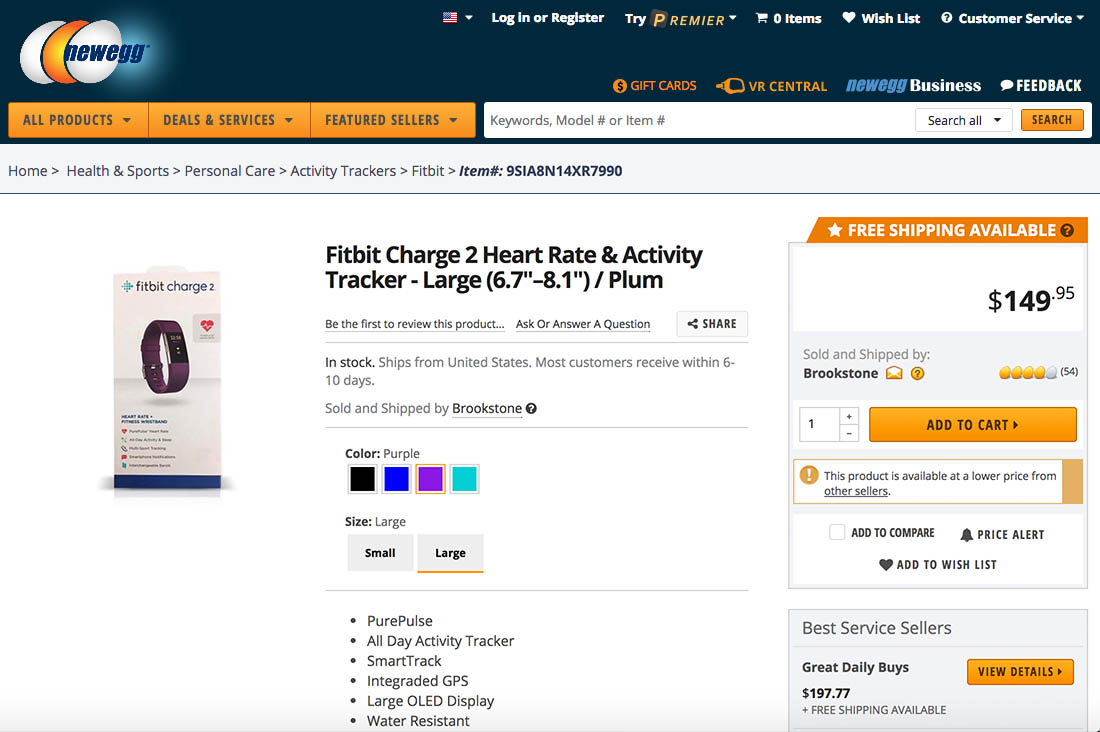Expand the country flag selector
The height and width of the screenshot is (732, 1100).
point(457,18)
